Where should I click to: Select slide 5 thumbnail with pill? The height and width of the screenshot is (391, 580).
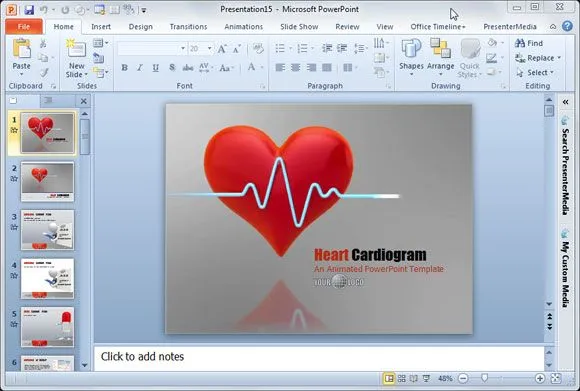47,327
